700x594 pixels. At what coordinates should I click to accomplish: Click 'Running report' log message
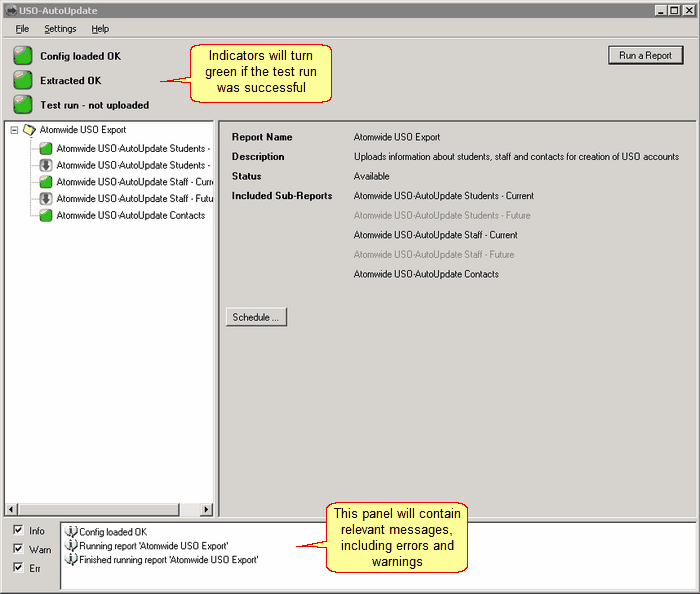[x=154, y=546]
